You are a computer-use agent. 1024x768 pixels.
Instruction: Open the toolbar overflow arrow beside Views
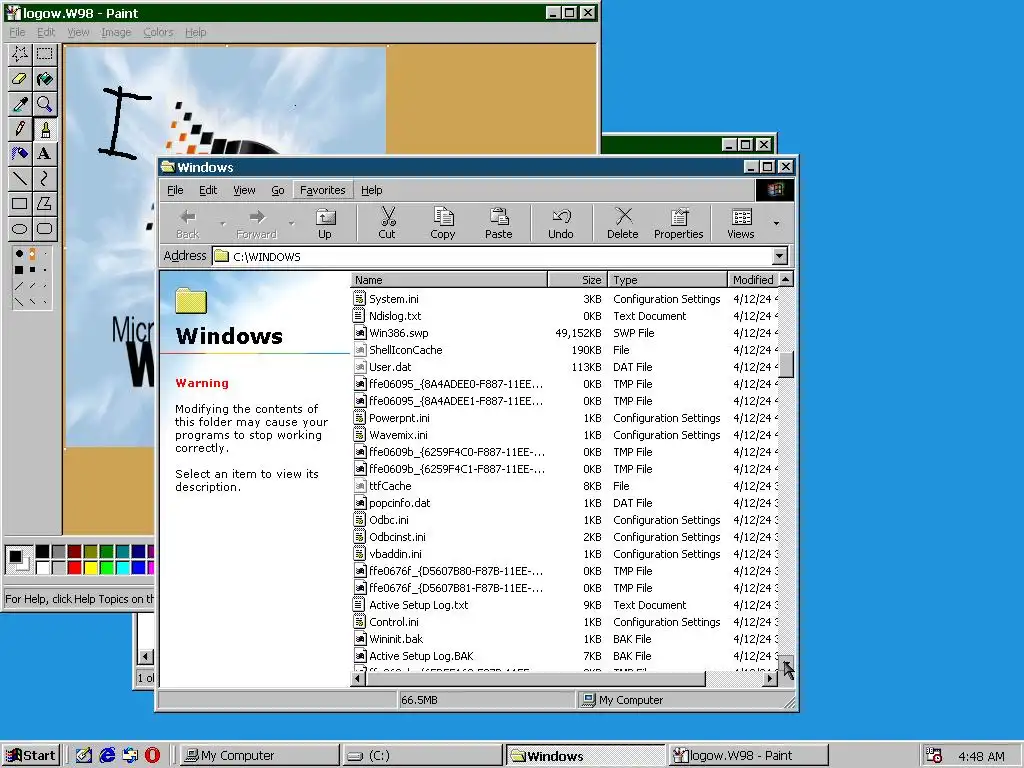point(776,223)
